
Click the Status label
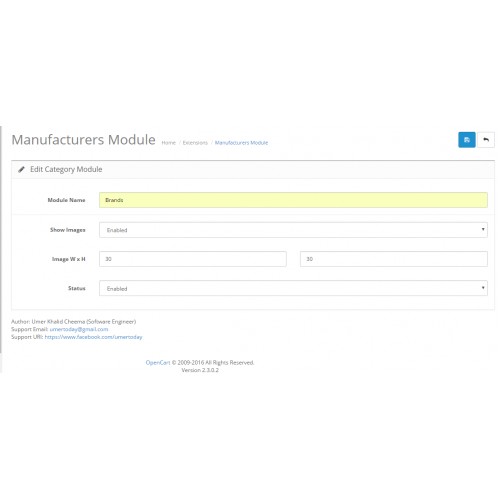pyautogui.click(x=77, y=288)
